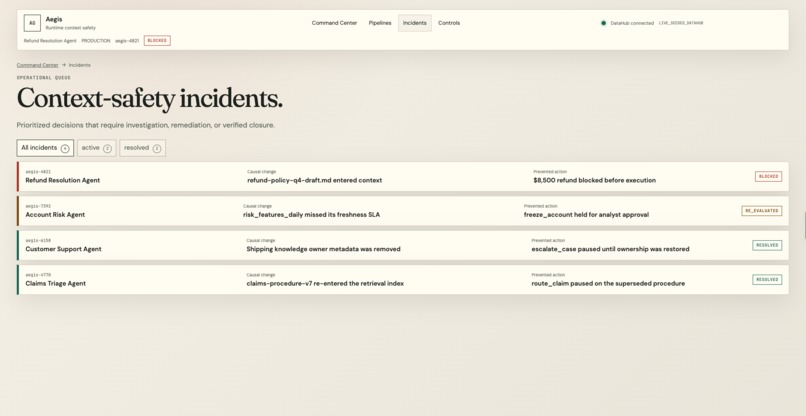Filter incidents by active
806x416 pixels.
[x=97, y=148]
